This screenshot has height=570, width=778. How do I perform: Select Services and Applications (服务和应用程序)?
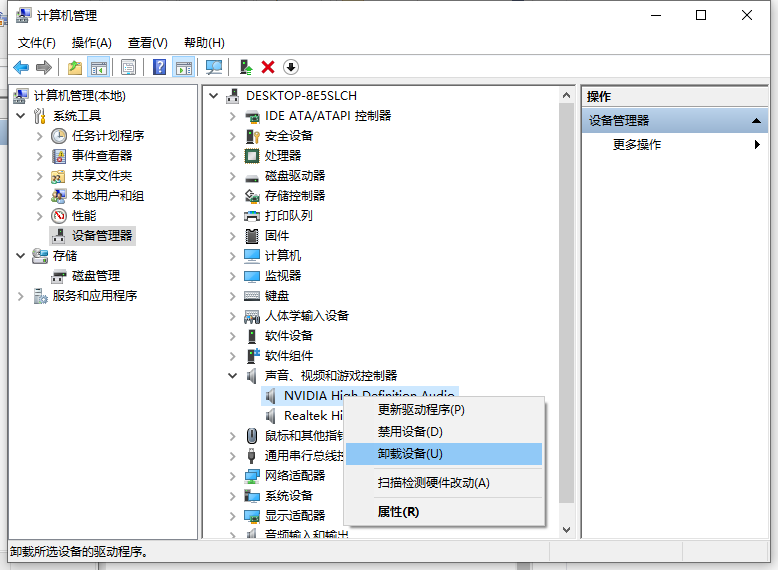pyautogui.click(x=95, y=296)
